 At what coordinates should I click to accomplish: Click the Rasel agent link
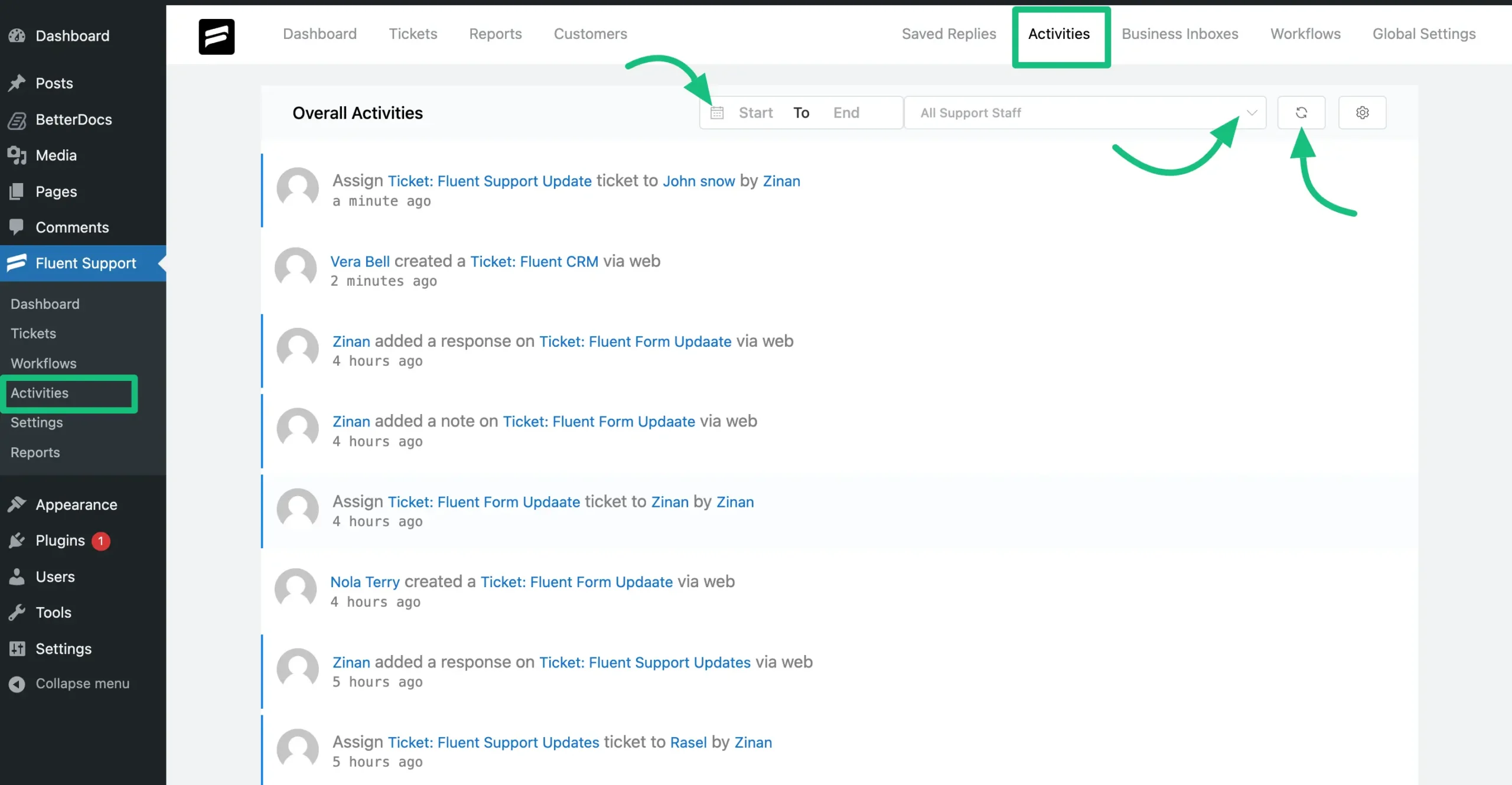[x=688, y=742]
